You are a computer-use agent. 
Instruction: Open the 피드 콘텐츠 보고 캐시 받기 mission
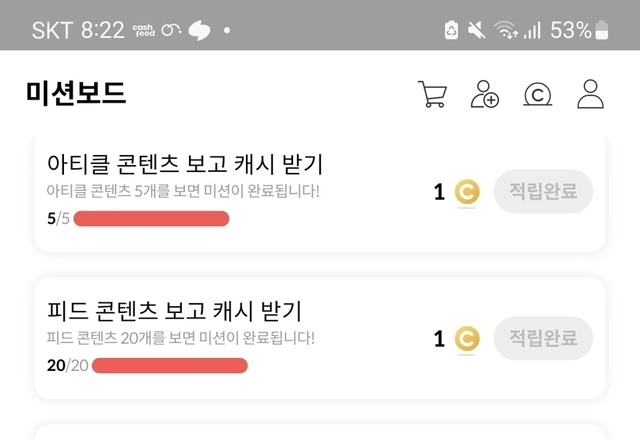coord(175,310)
